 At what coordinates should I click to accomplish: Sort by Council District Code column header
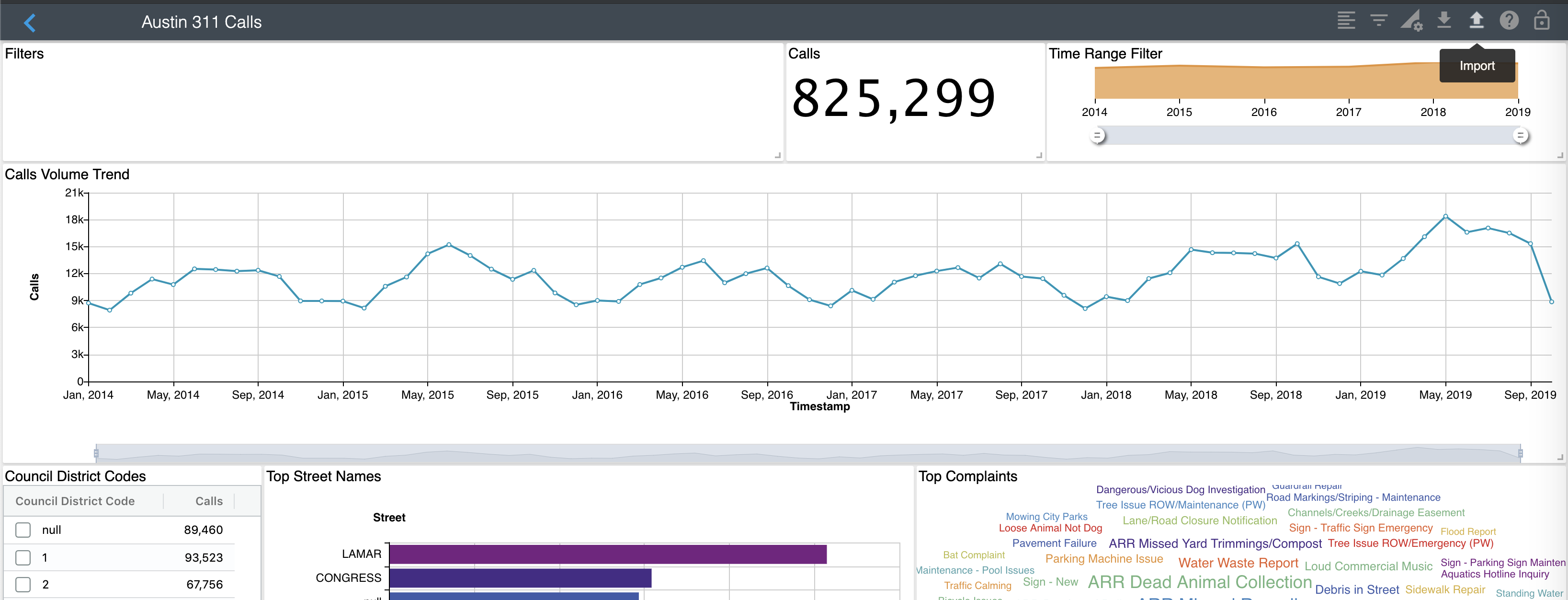75,501
